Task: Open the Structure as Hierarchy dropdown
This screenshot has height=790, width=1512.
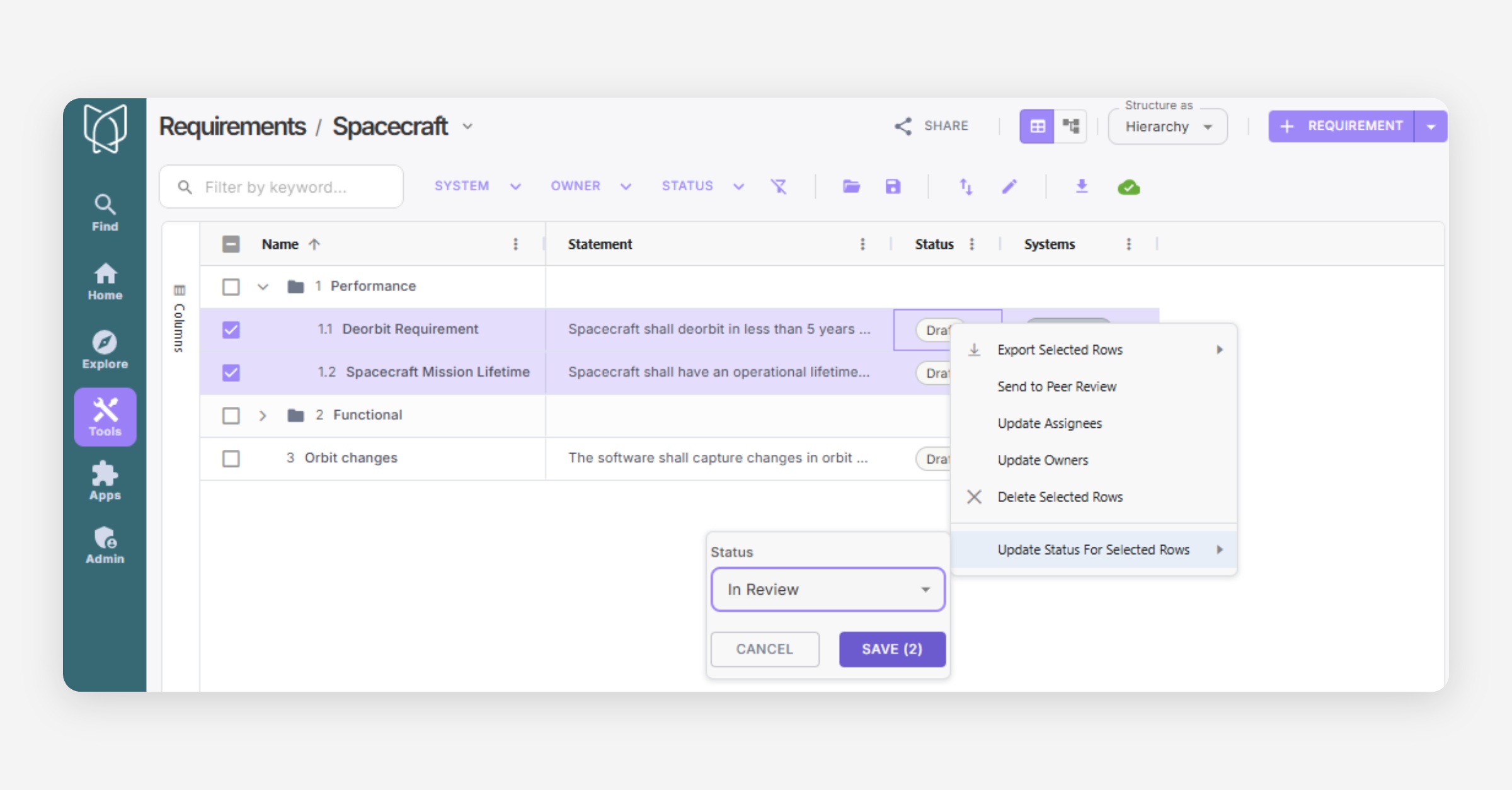Action: pyautogui.click(x=1167, y=127)
